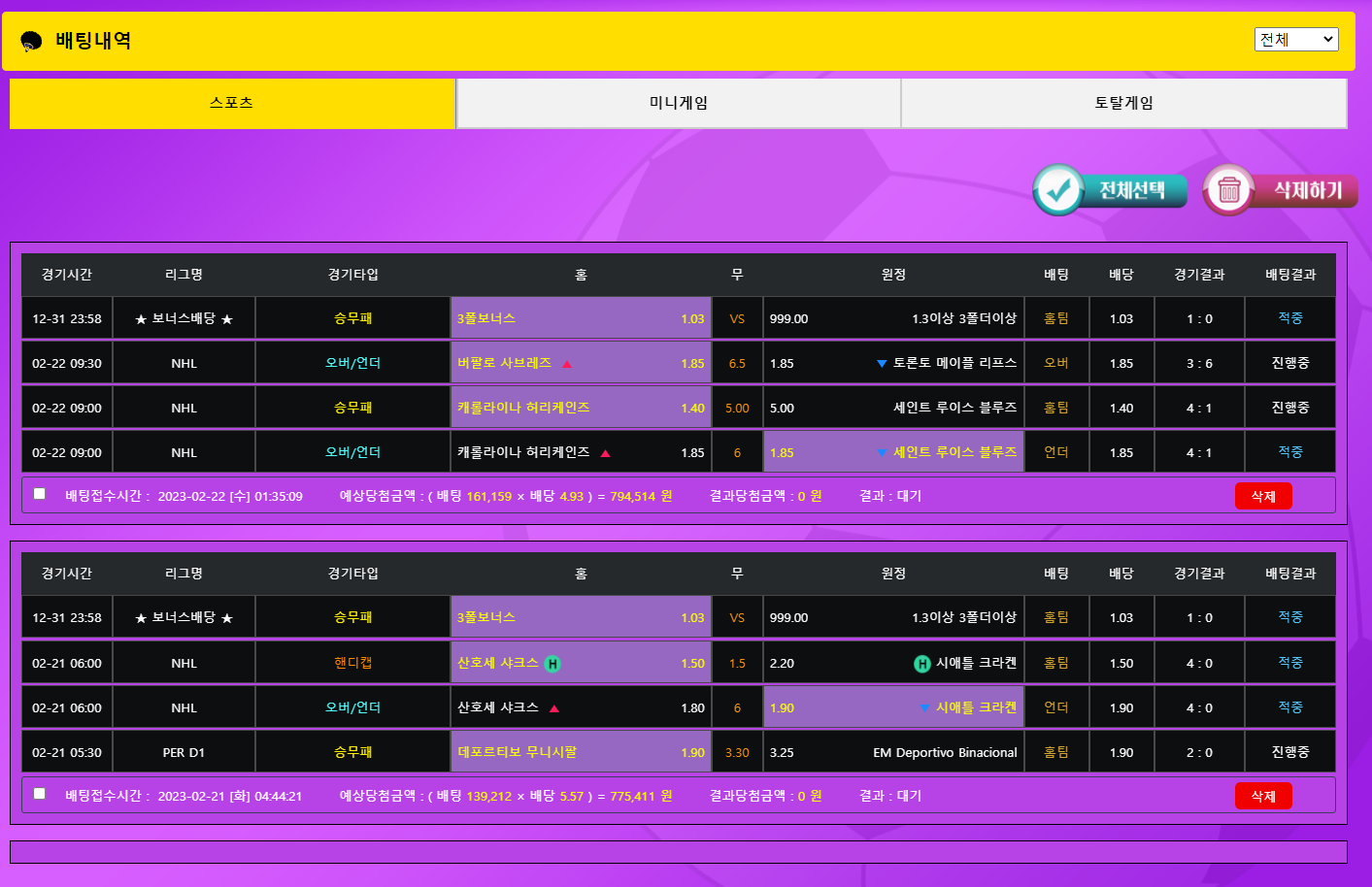Viewport: 1372px width, 887px height.
Task: Click the highlighted 시애틀 크라켄 1.90 cell
Action: 893,707
